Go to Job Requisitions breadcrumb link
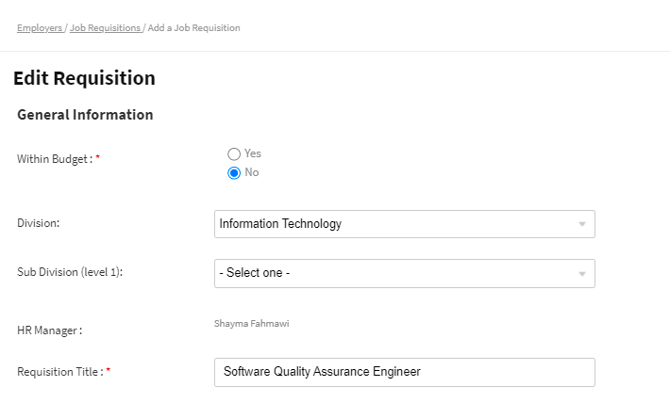Viewport: 670px width, 403px height. tap(105, 28)
